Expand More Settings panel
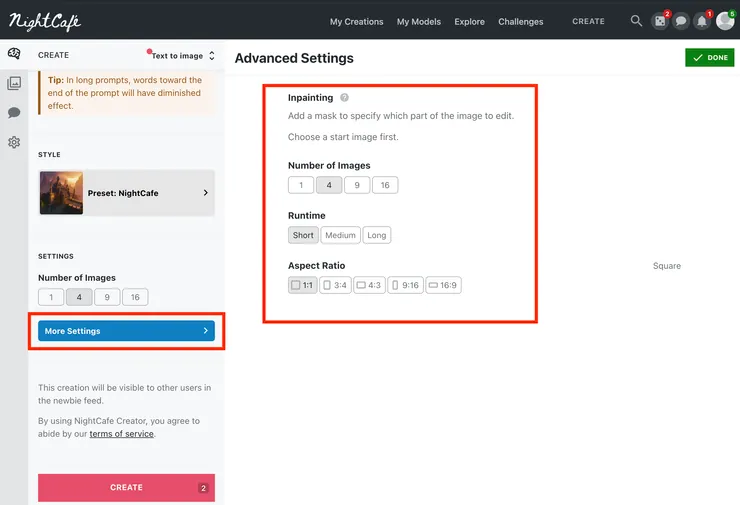The height and width of the screenshot is (505, 740). [126, 331]
